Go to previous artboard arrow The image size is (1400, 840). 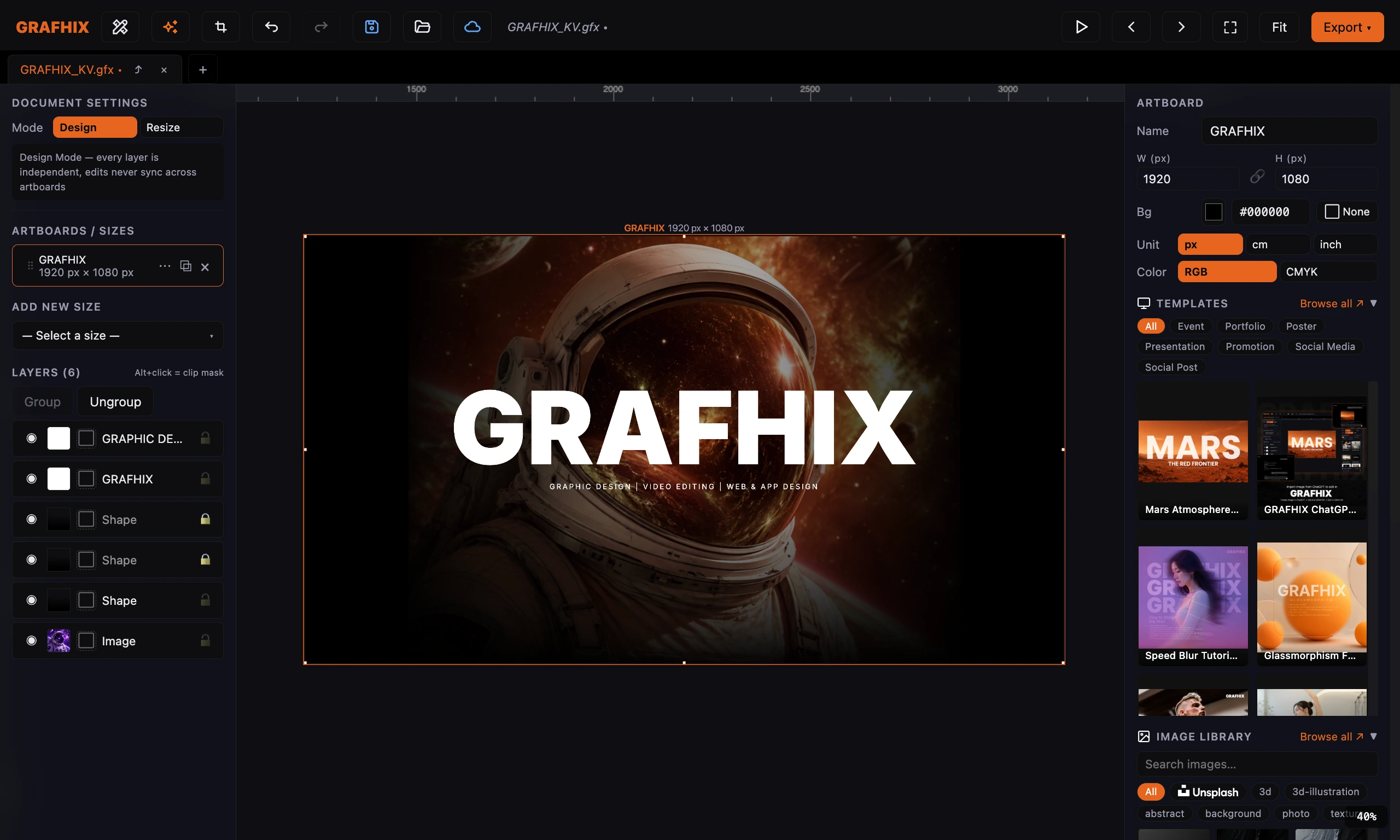coord(1131,27)
